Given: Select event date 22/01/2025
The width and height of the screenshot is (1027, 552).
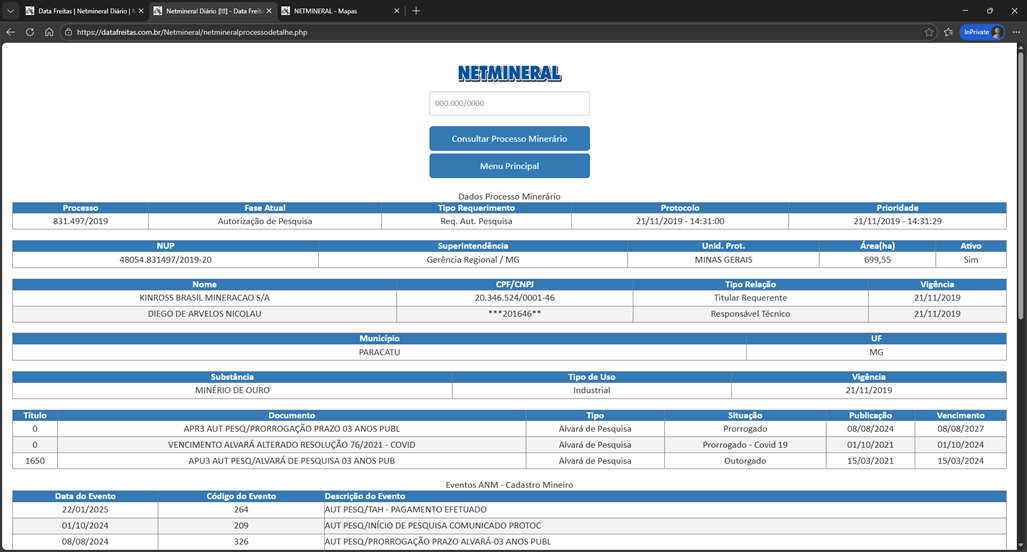Looking at the screenshot, I should click(85, 509).
